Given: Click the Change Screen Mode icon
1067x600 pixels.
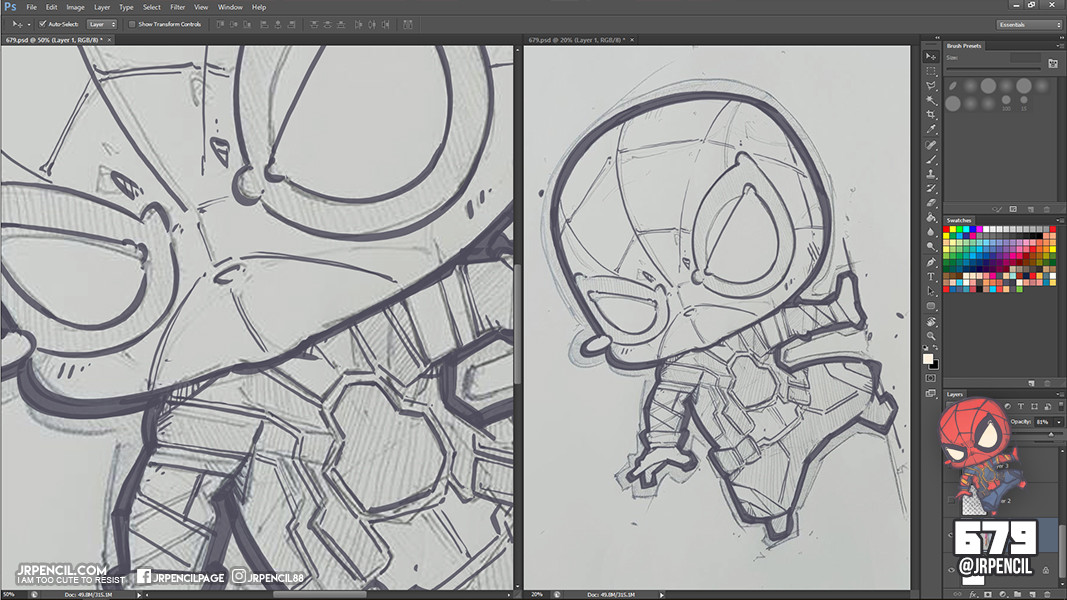Looking at the screenshot, I should point(931,393).
